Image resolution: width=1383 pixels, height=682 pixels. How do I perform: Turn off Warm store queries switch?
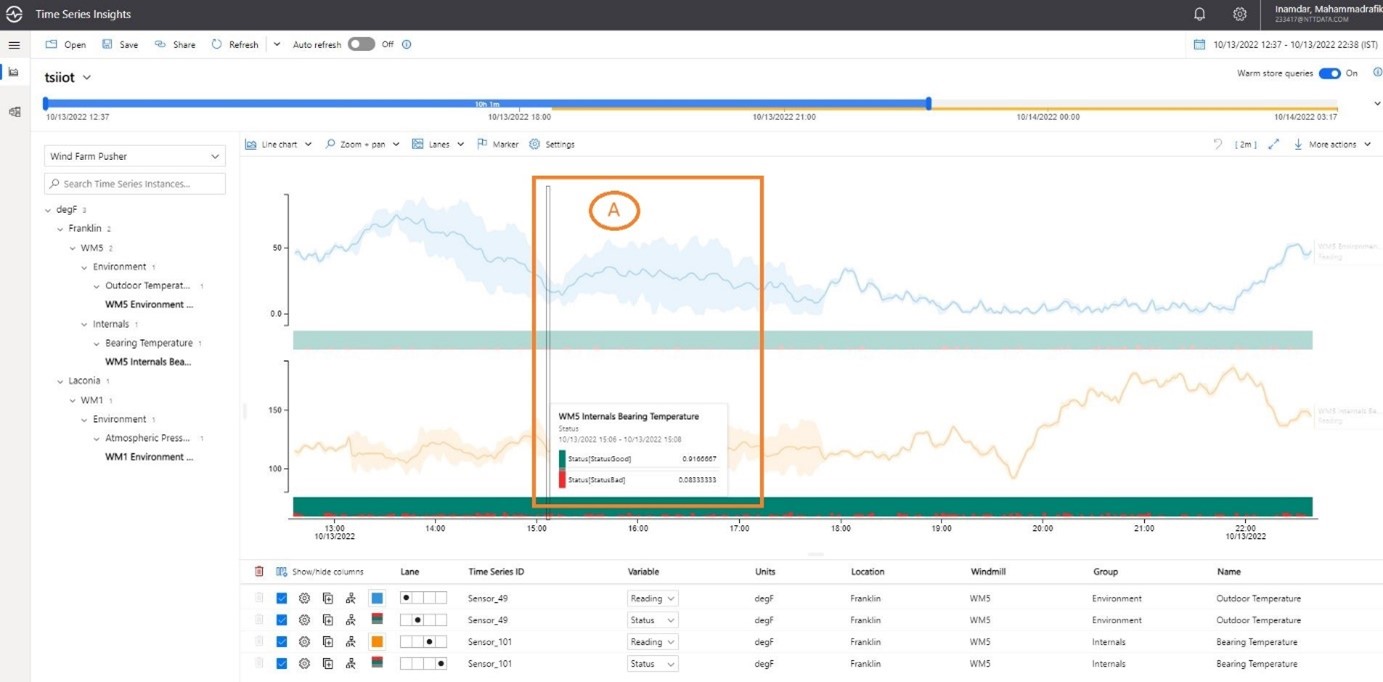1329,73
